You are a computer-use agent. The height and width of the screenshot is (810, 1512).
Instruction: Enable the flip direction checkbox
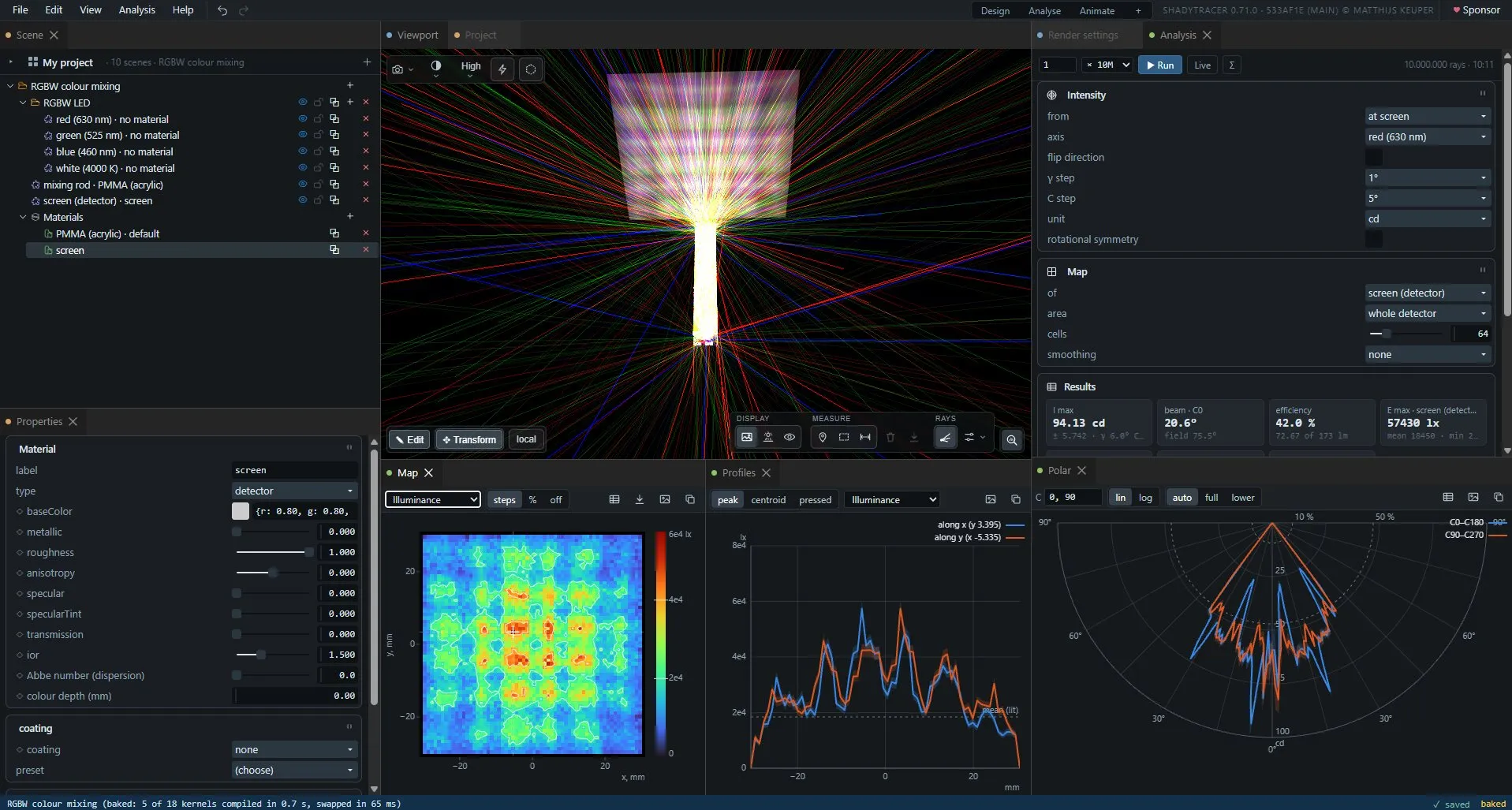1374,157
